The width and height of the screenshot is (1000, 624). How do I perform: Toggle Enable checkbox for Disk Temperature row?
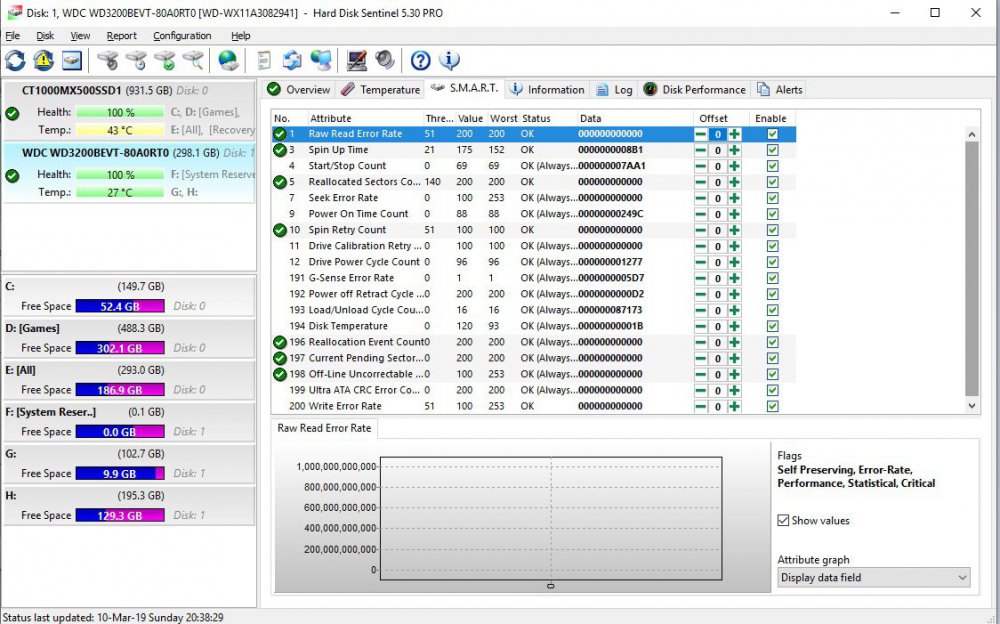pos(772,326)
